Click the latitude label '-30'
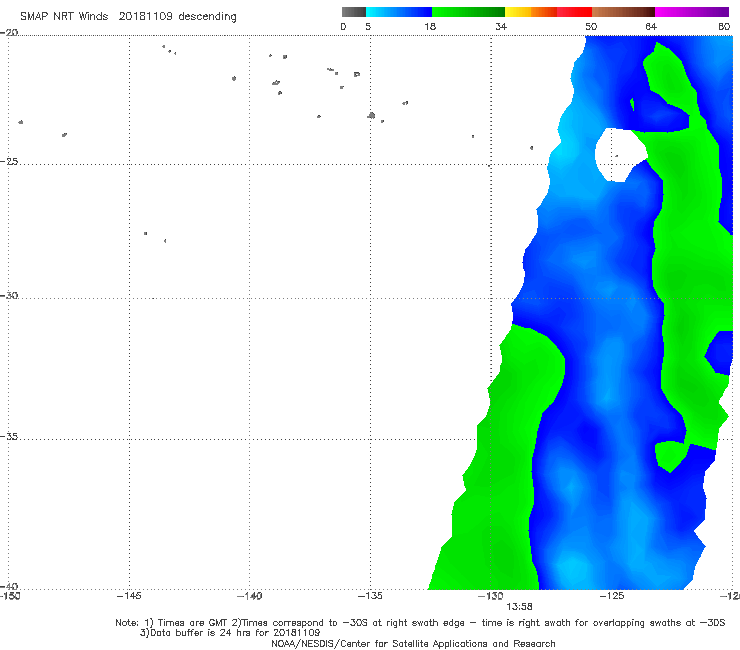 point(9,295)
